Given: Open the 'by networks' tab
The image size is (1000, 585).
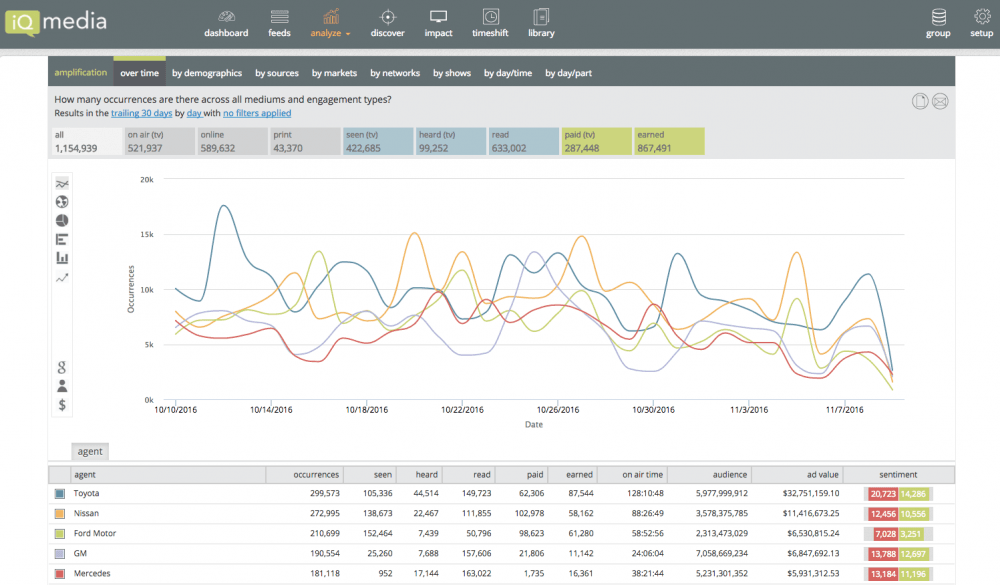Looking at the screenshot, I should tap(395, 73).
